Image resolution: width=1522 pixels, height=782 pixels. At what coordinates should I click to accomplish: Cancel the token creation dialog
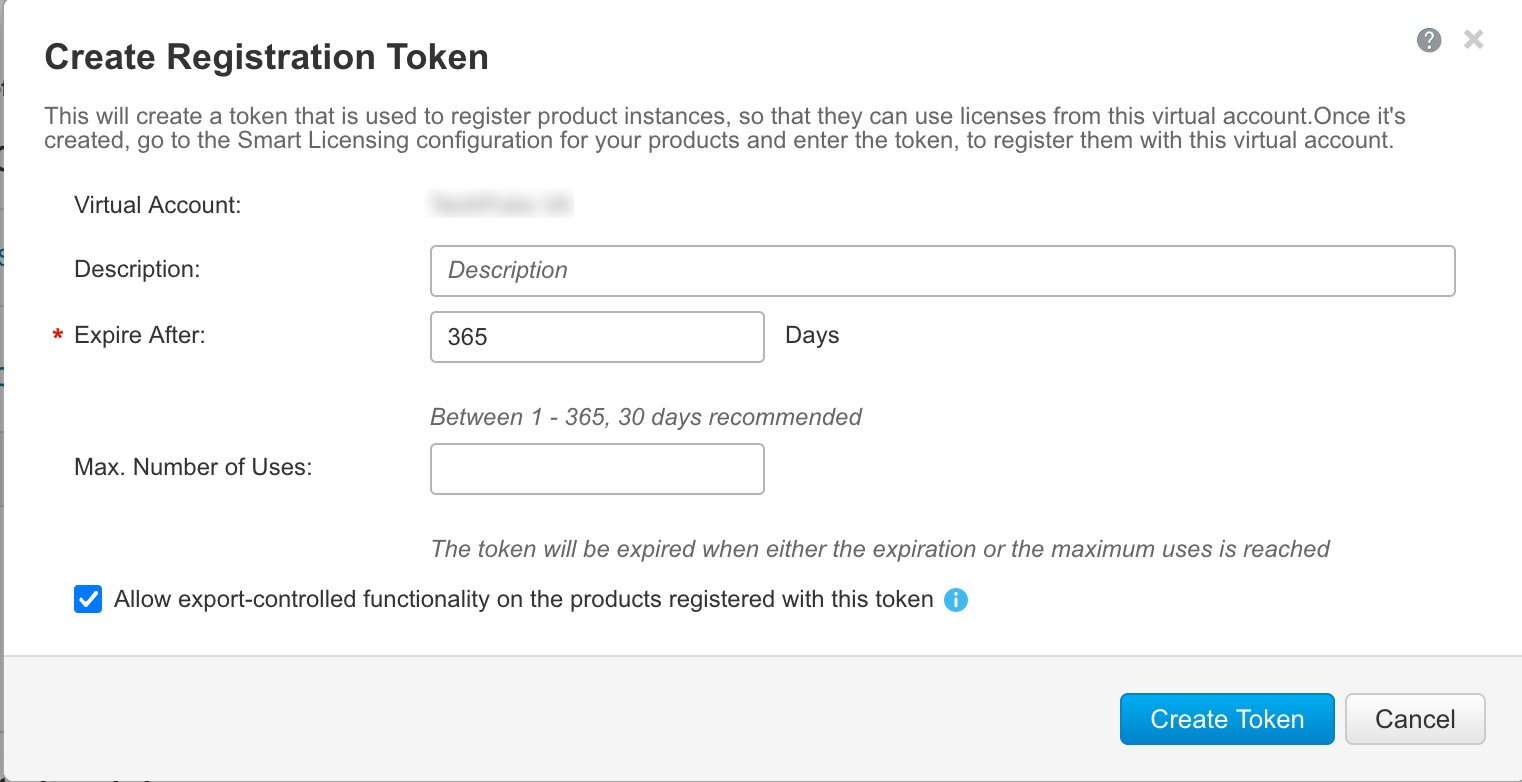[1414, 719]
